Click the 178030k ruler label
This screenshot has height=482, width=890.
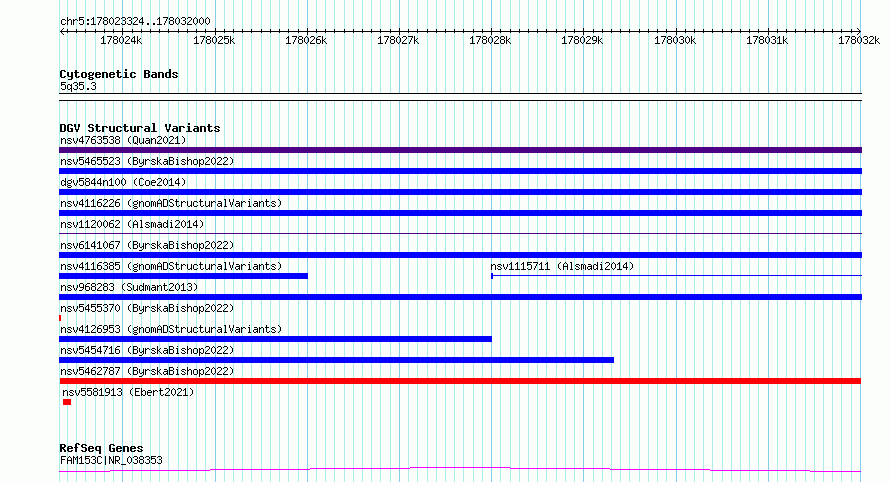(675, 40)
